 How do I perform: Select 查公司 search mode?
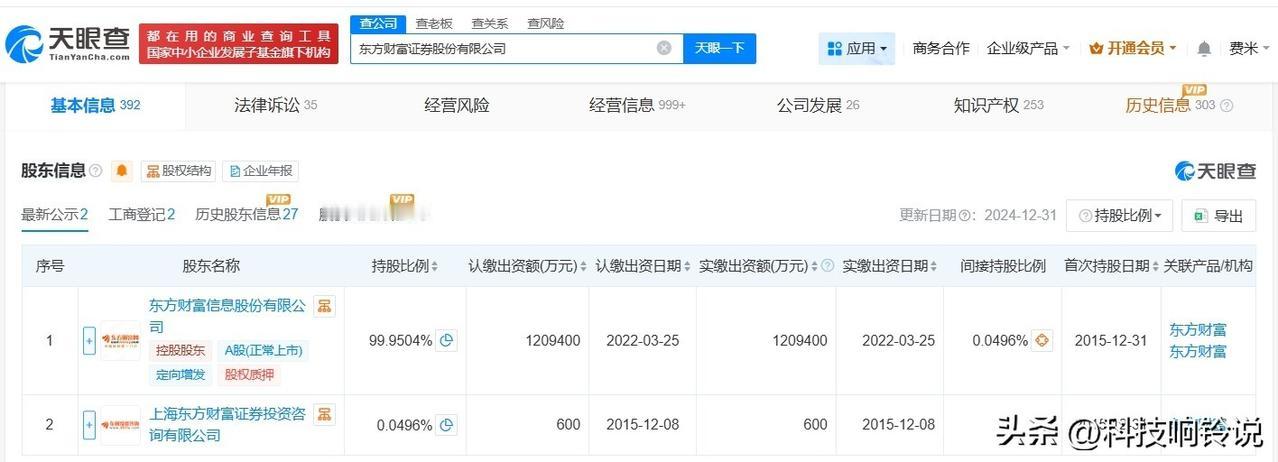click(378, 23)
